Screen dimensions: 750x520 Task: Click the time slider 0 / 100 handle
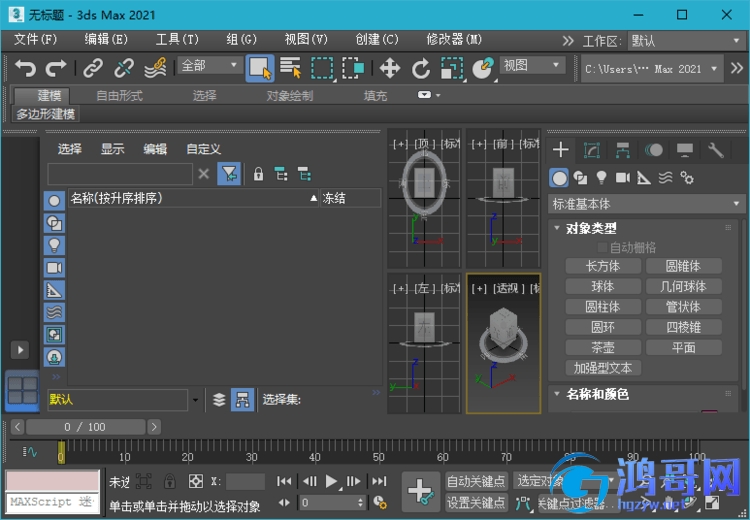[x=86, y=427]
